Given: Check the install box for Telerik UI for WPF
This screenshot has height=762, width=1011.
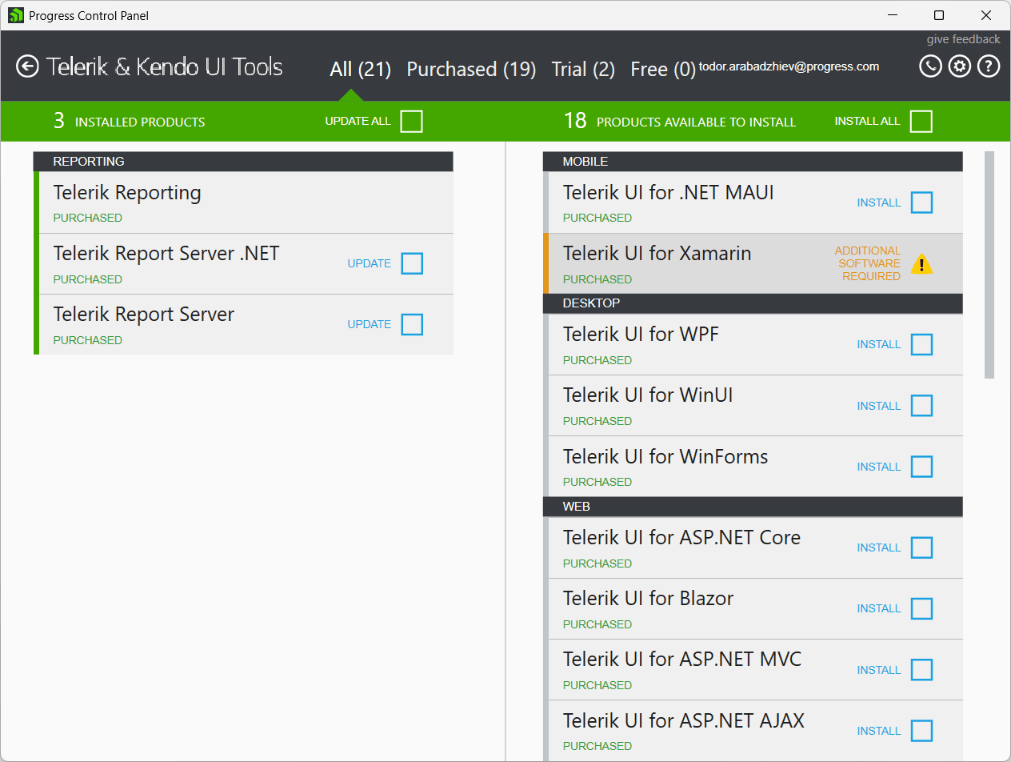Looking at the screenshot, I should pyautogui.click(x=921, y=344).
